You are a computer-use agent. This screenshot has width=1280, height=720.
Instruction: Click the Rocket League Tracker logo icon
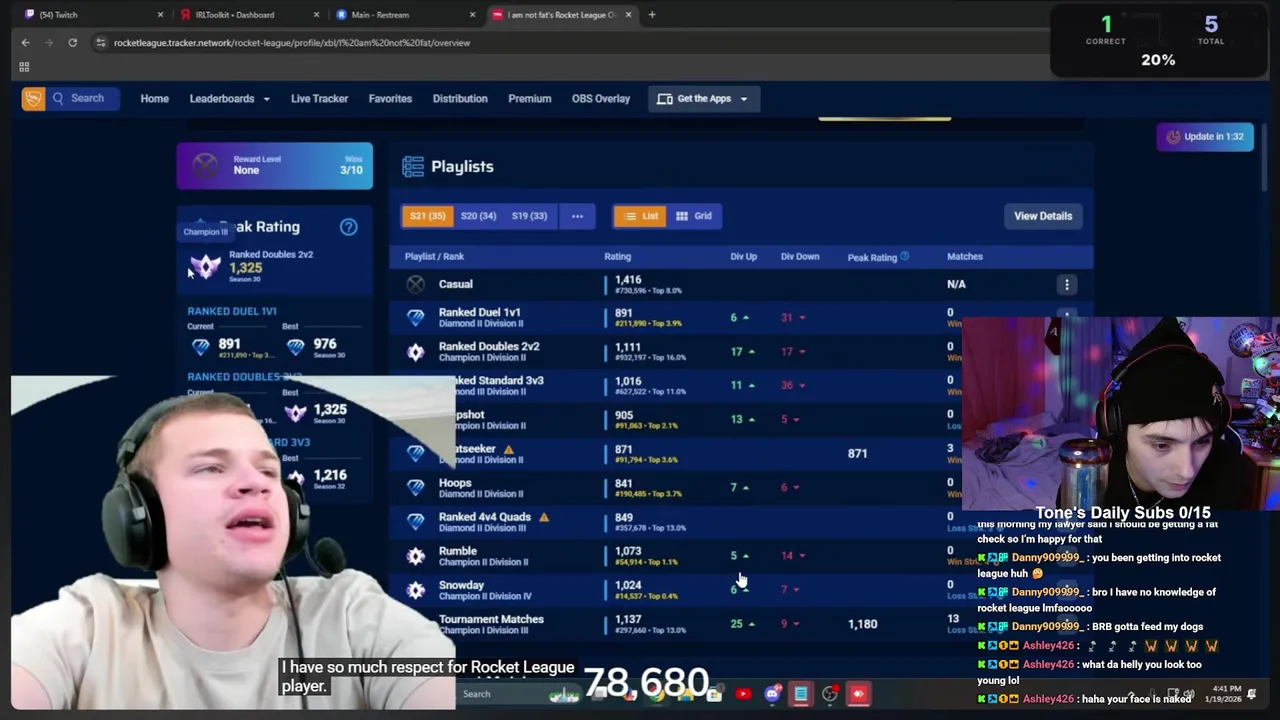coord(33,98)
